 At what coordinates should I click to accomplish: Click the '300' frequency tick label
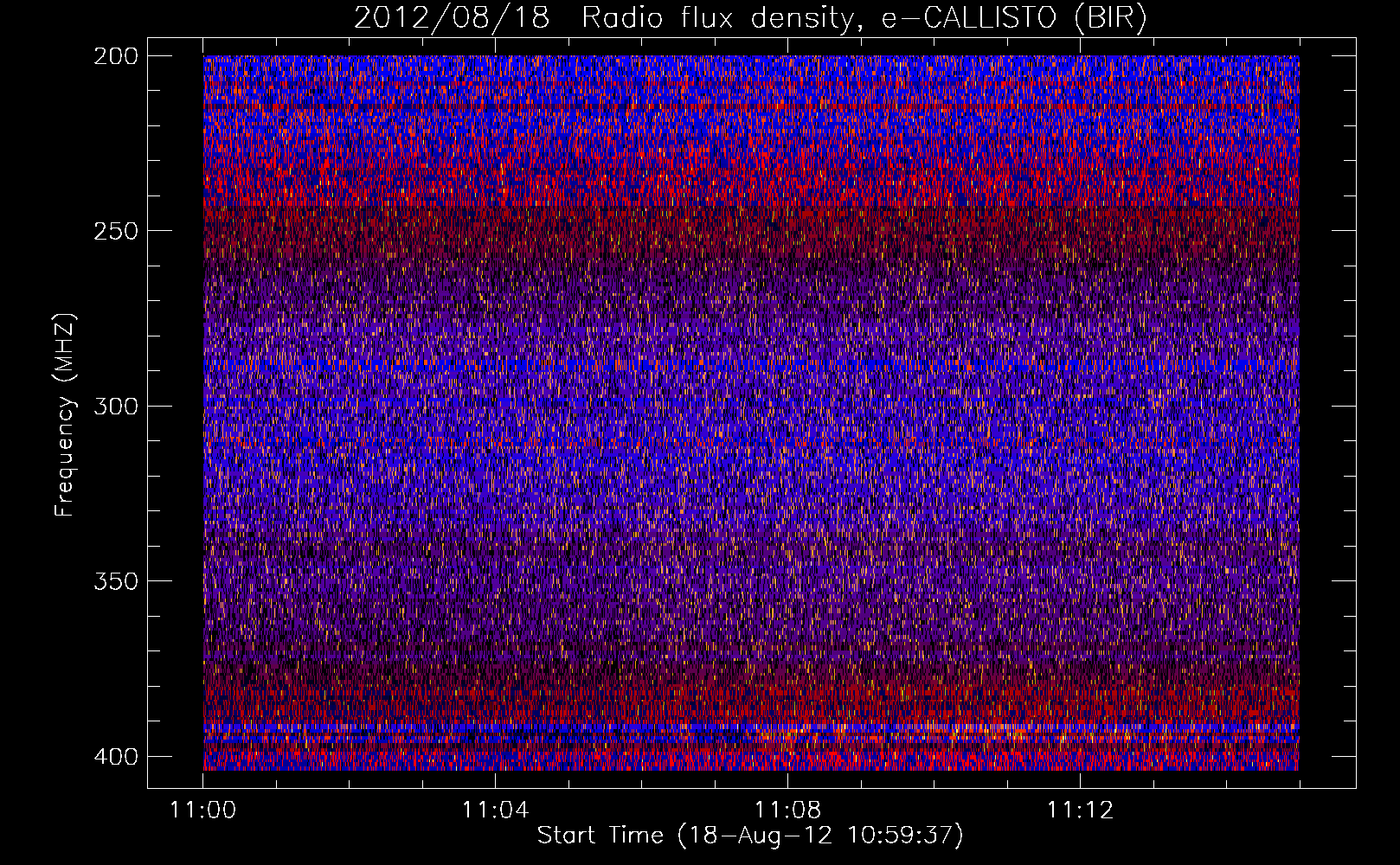115,406
